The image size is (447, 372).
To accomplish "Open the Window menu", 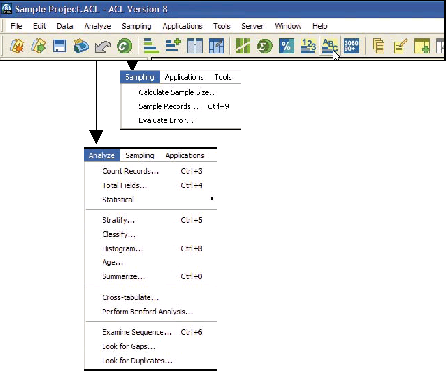I will tap(288, 26).
